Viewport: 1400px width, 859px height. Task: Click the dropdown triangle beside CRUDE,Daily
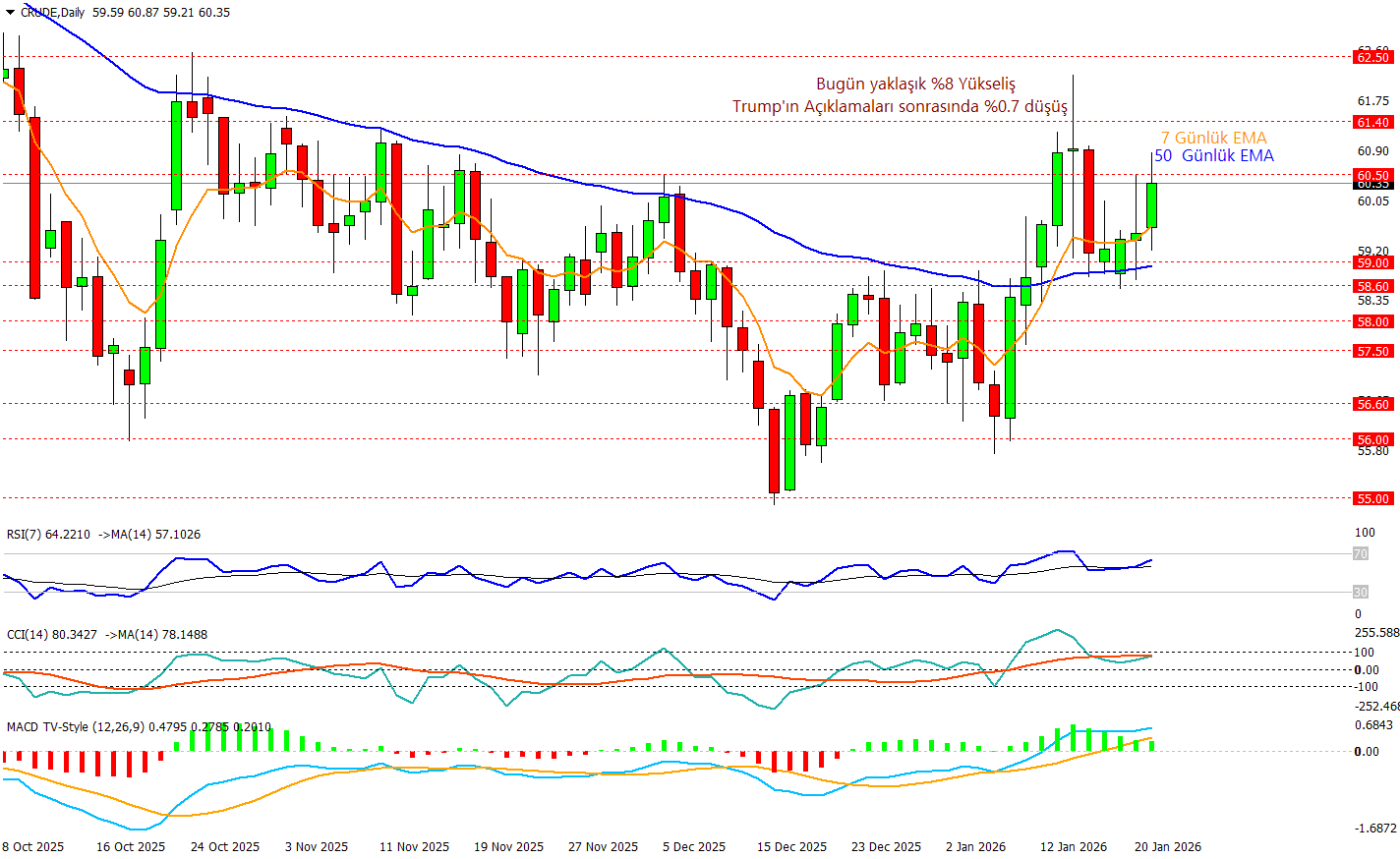[x=11, y=13]
